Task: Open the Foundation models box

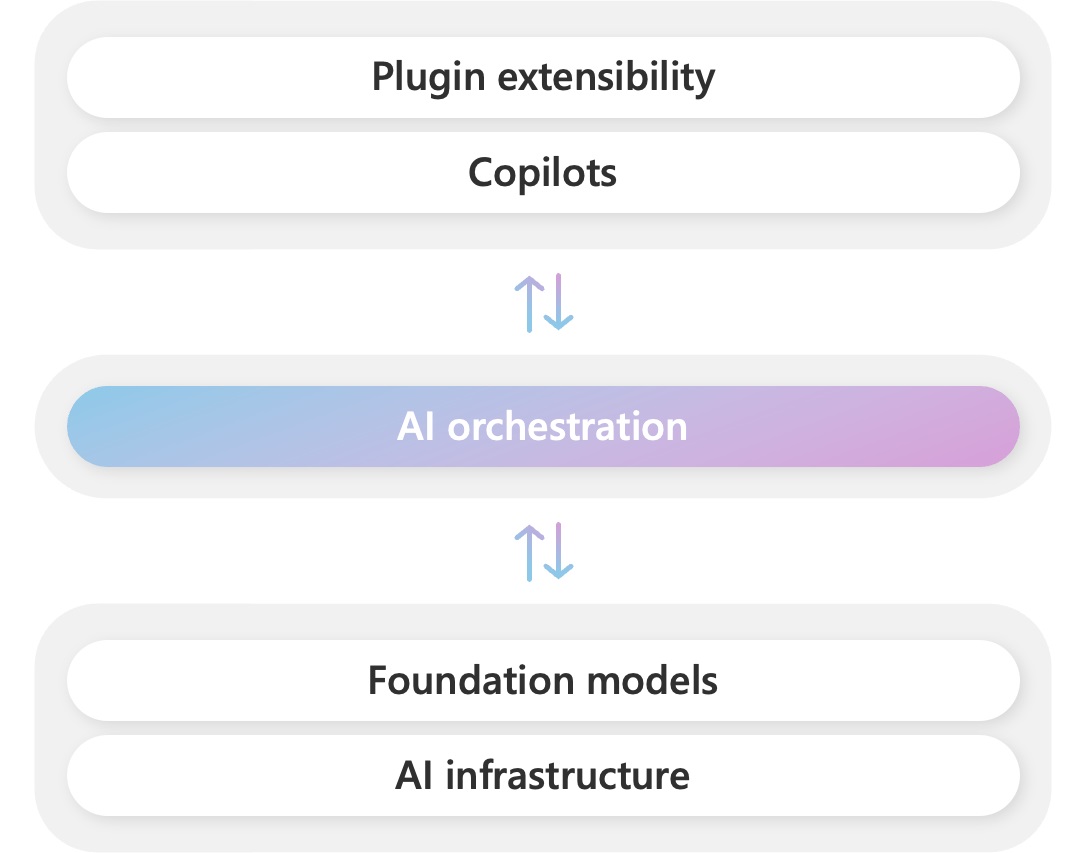Action: click(x=543, y=681)
